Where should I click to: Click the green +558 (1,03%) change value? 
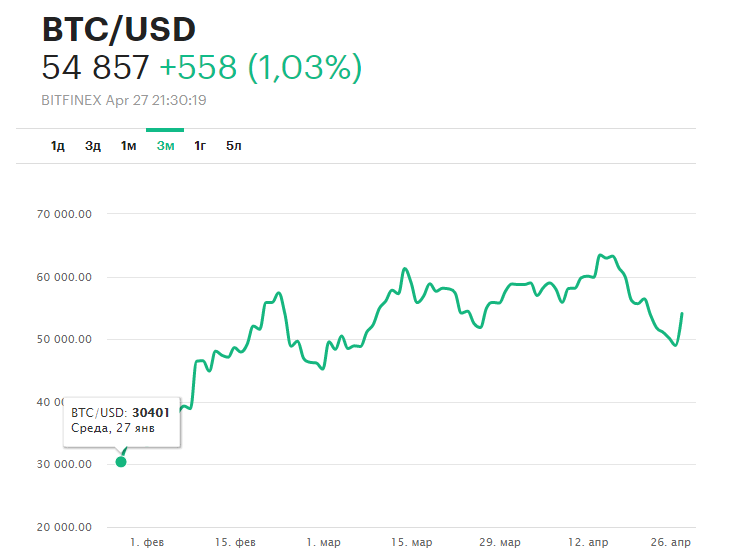click(260, 68)
